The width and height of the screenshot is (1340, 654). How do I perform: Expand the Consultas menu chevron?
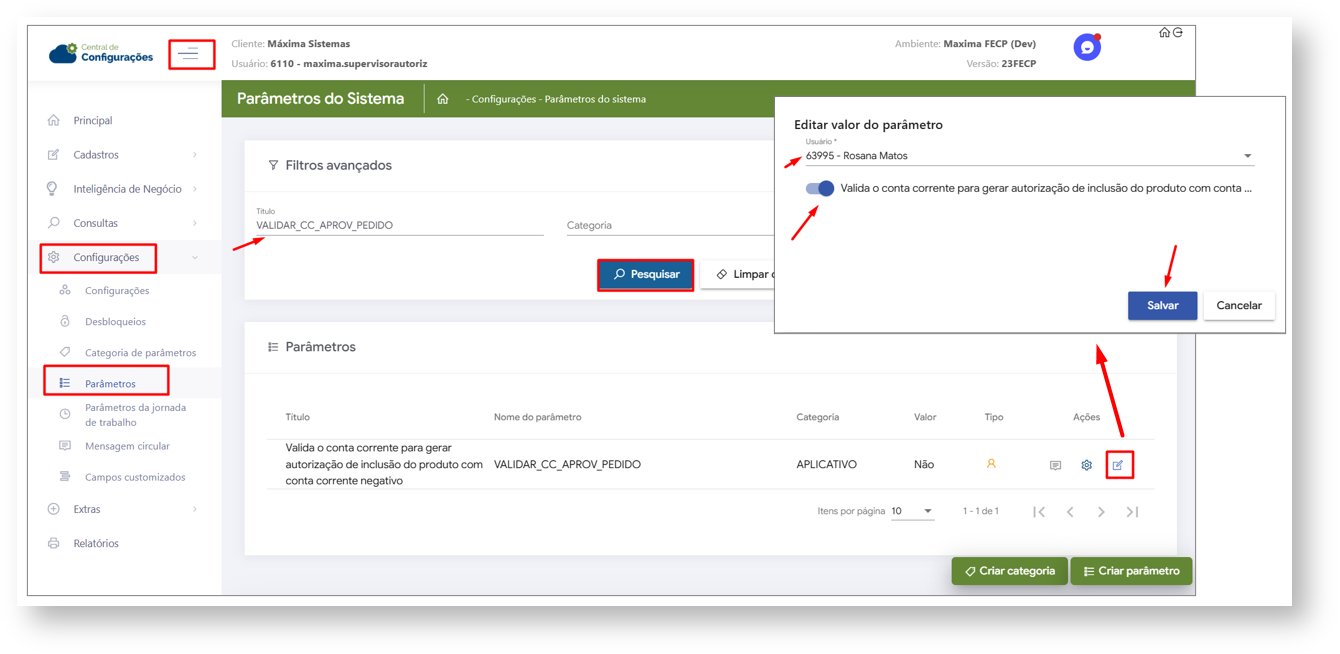pyautogui.click(x=195, y=223)
